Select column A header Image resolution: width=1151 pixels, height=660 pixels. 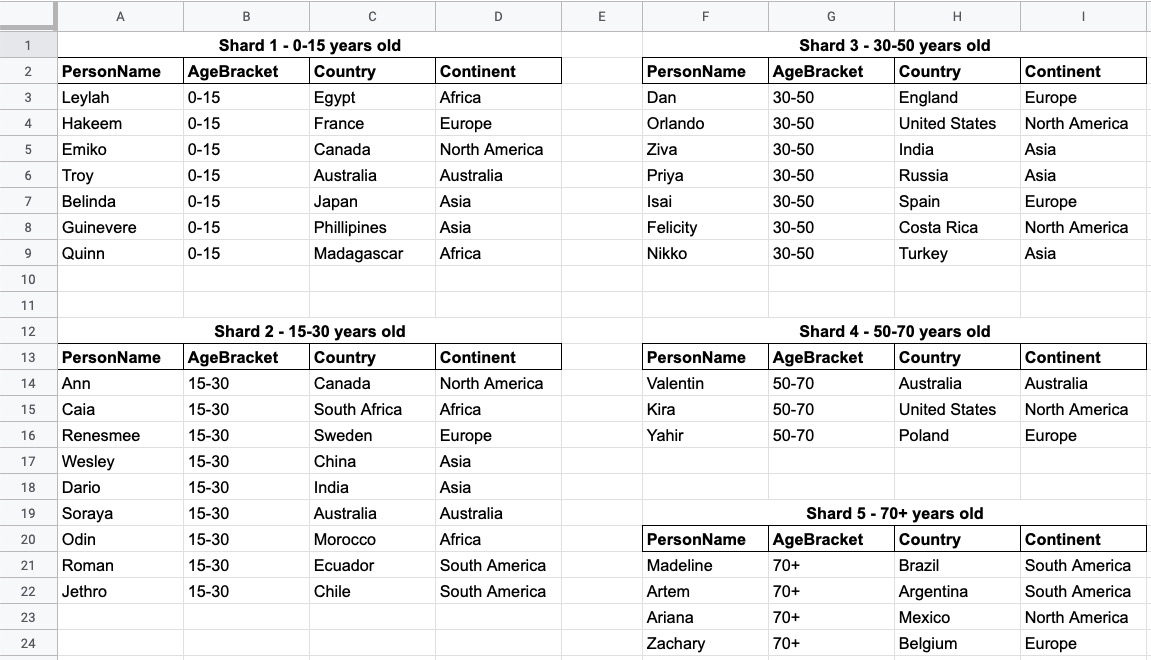(120, 16)
